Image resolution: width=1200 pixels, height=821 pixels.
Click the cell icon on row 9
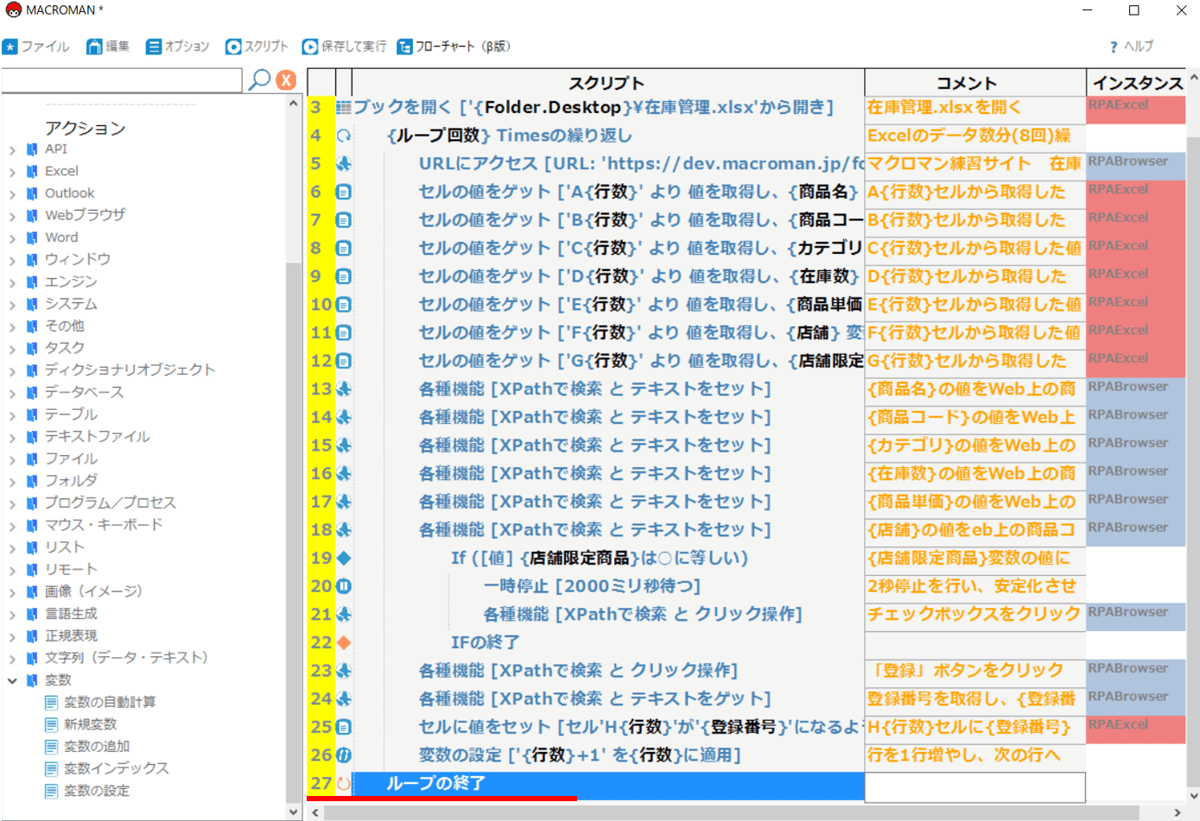pyautogui.click(x=344, y=276)
